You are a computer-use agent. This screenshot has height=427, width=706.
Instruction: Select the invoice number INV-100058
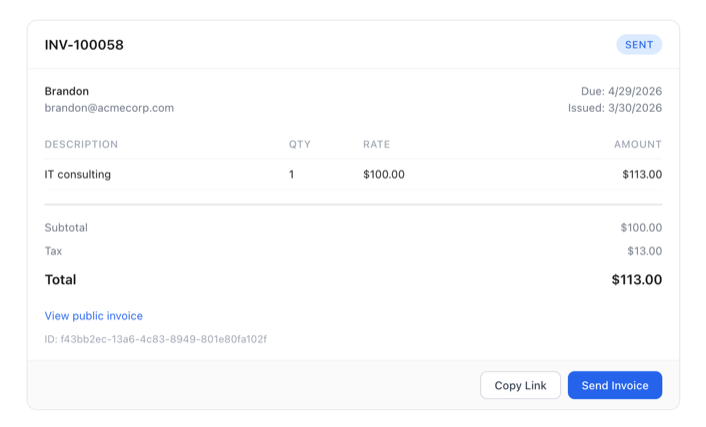click(84, 45)
